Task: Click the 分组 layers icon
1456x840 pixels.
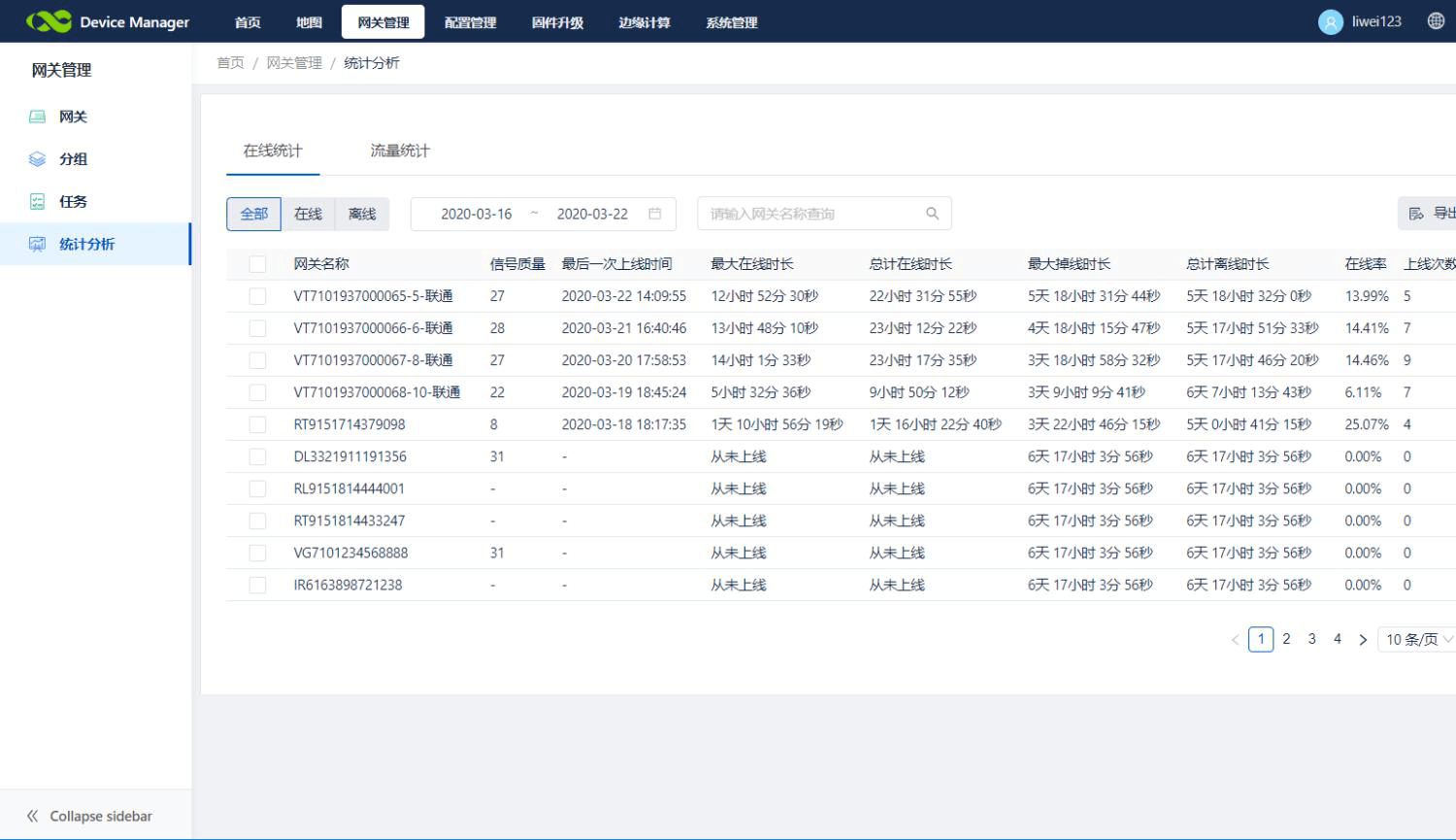Action: [x=37, y=159]
